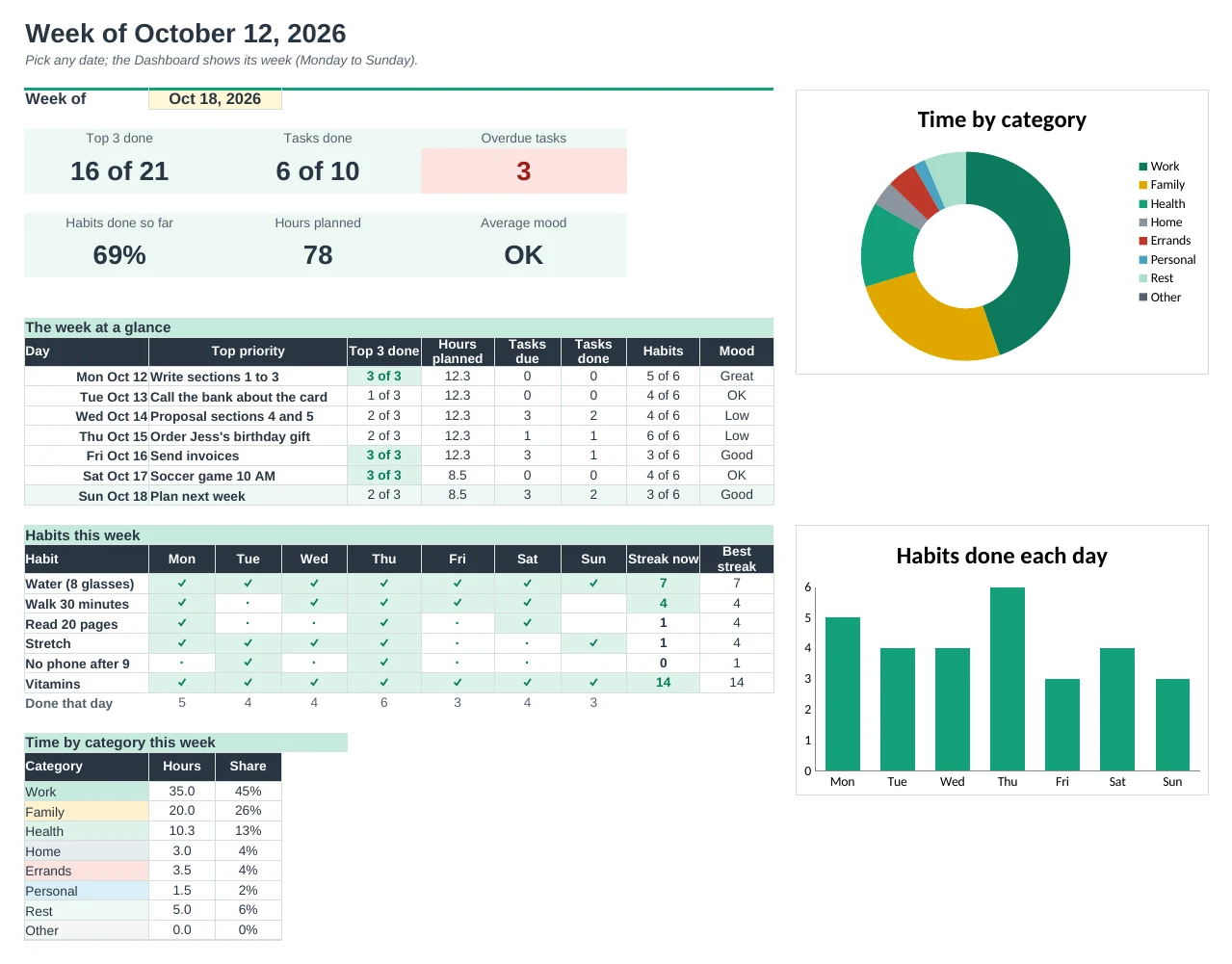Click the Hours planned value 78
1232x964 pixels.
[x=318, y=255]
